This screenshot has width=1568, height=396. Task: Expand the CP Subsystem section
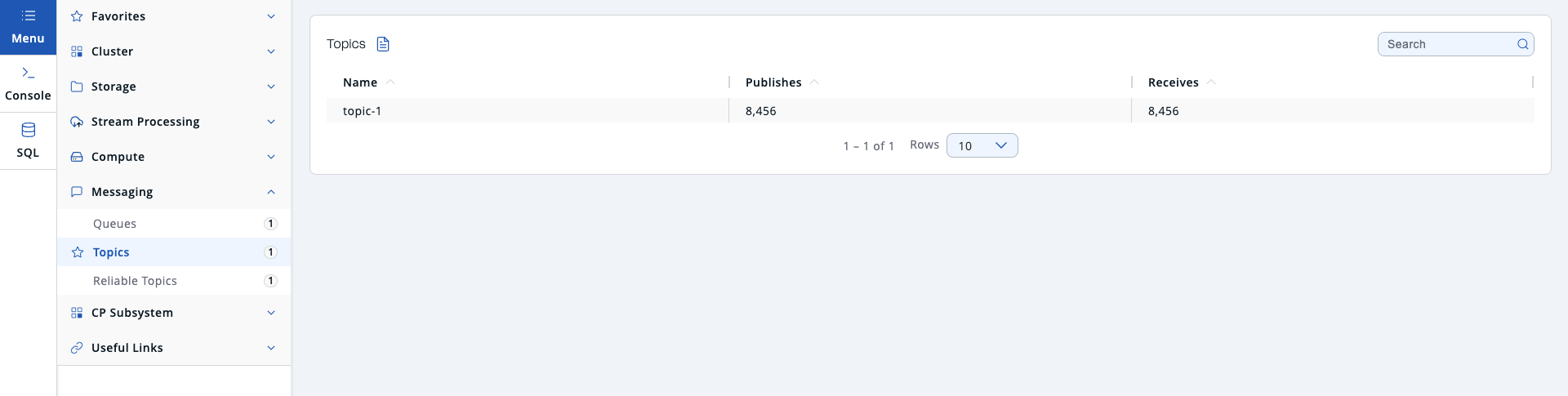(x=271, y=313)
